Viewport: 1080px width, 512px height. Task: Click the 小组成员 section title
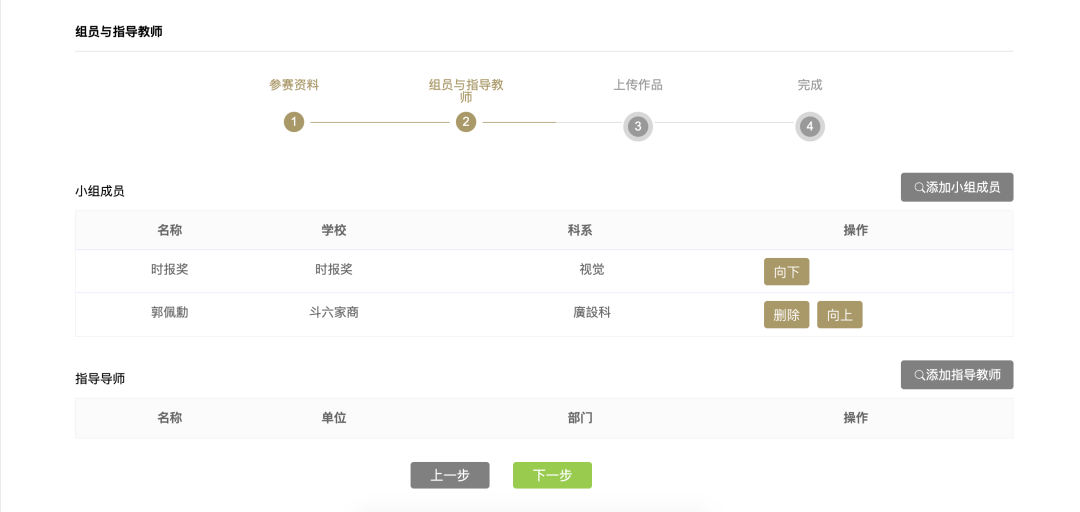[x=100, y=192]
